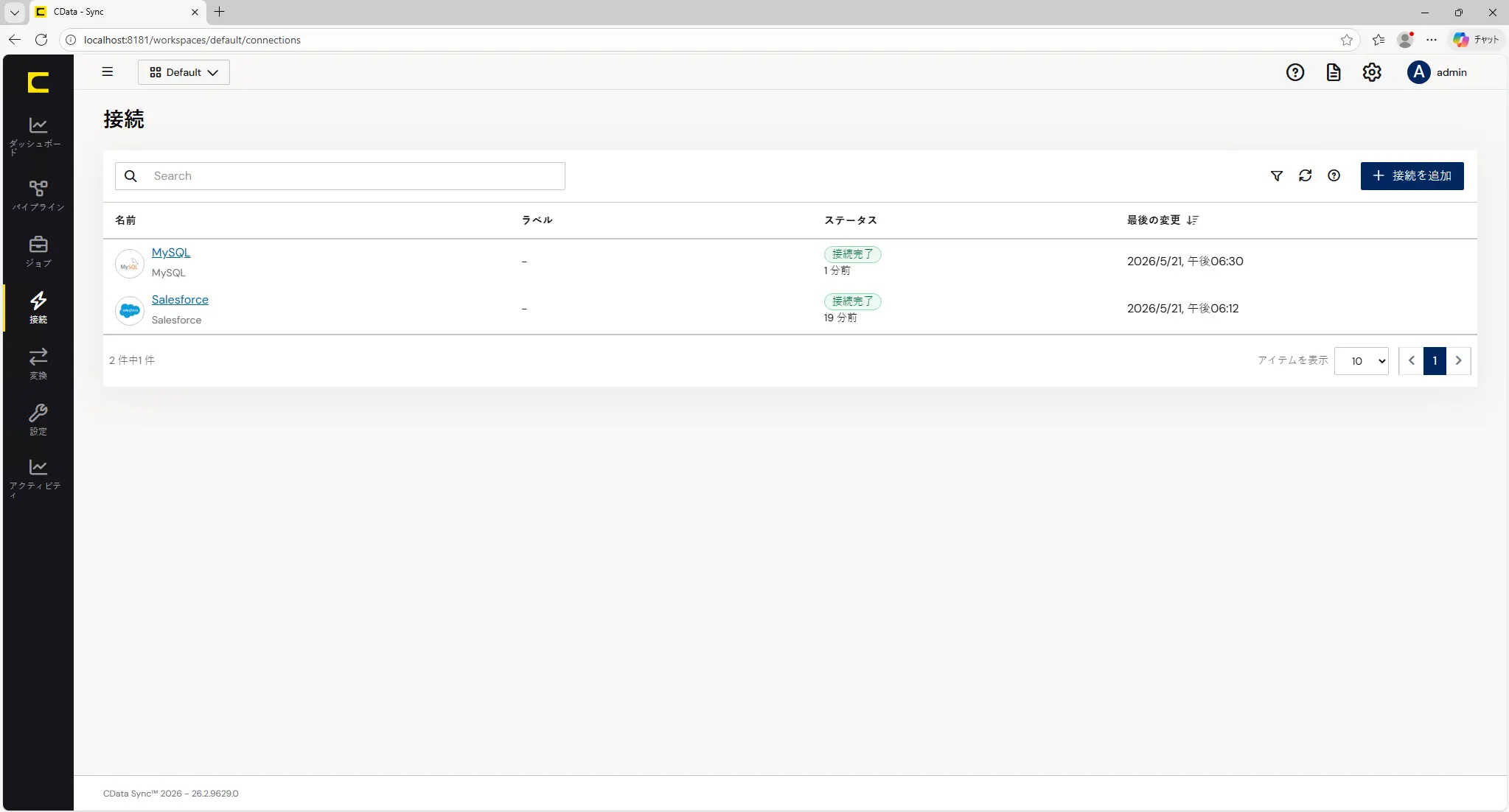
Task: Open the MySQL connection link
Action: (x=171, y=253)
